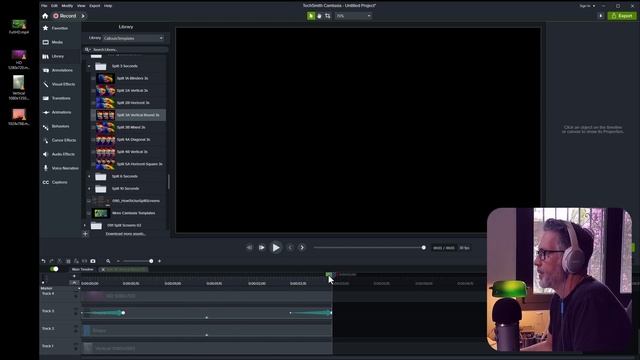The height and width of the screenshot is (360, 640).
Task: Zoom out timeline with minus icon
Action: [x=118, y=261]
